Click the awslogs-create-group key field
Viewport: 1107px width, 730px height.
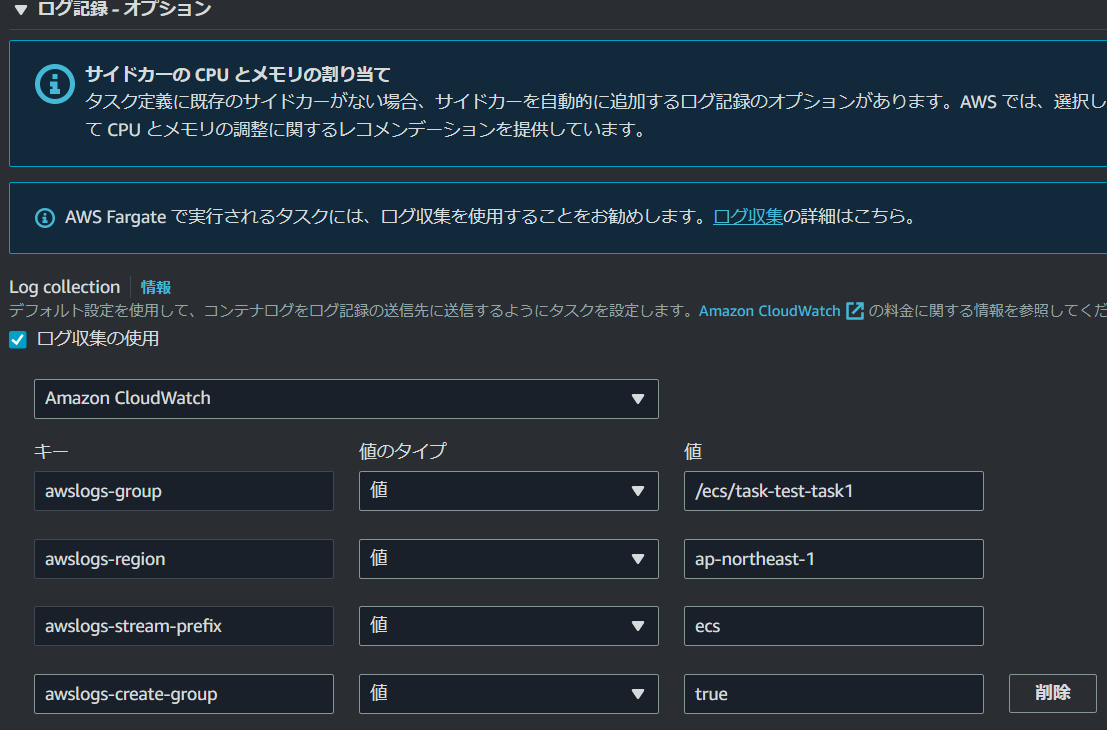click(x=184, y=693)
